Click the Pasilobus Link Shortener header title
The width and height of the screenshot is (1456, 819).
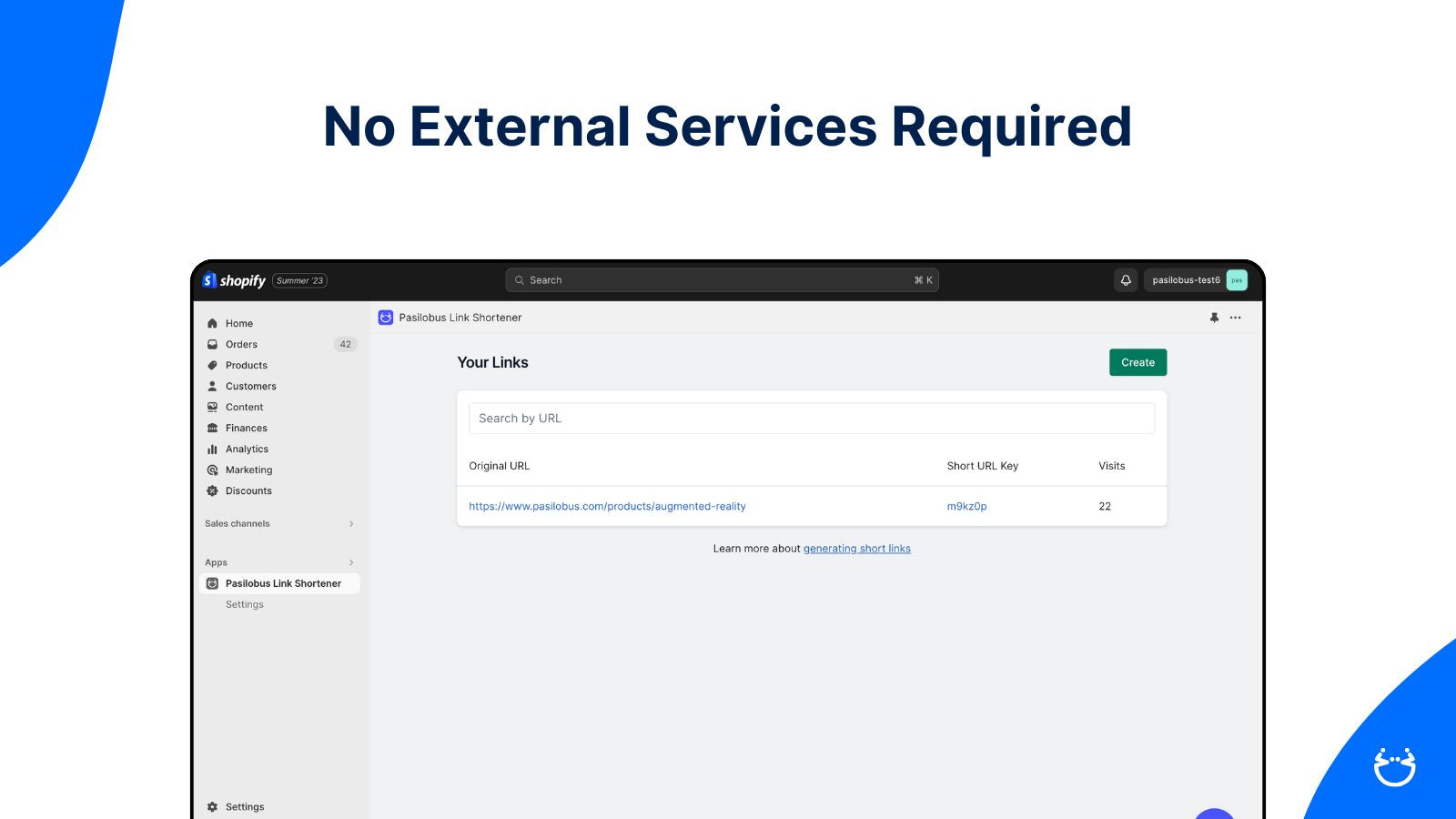coord(460,318)
